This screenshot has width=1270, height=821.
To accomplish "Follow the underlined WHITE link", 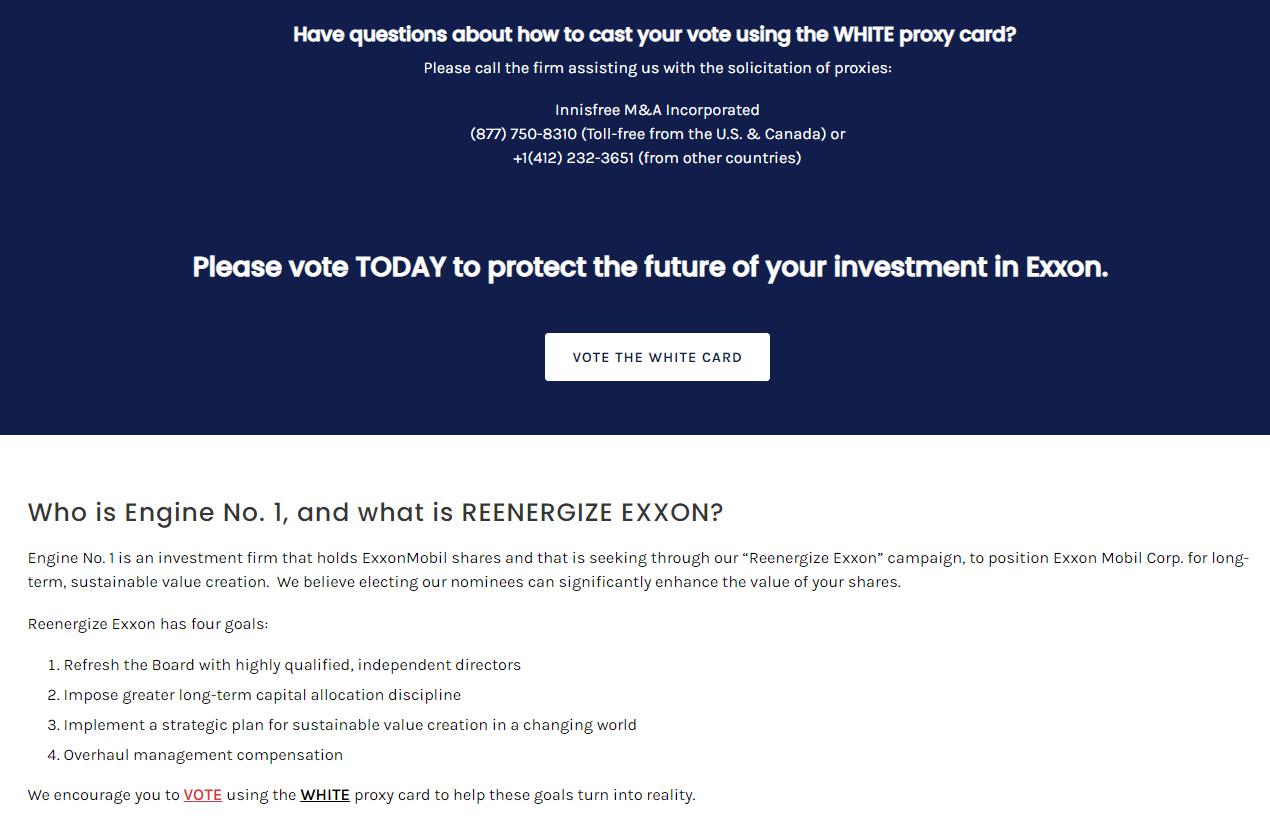I will pyautogui.click(x=325, y=795).
